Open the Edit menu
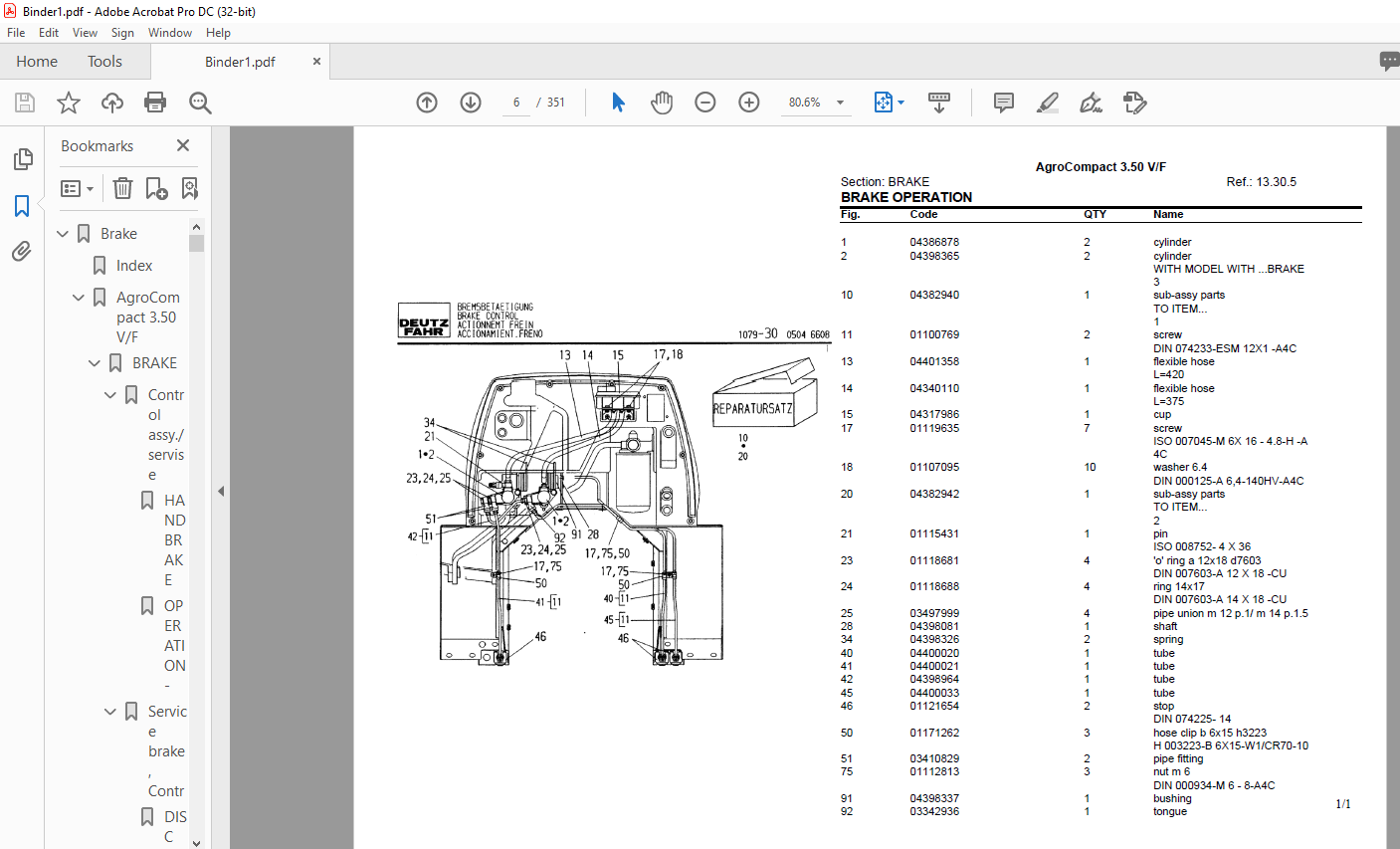Screen dimensions: 1400x849 pos(49,33)
